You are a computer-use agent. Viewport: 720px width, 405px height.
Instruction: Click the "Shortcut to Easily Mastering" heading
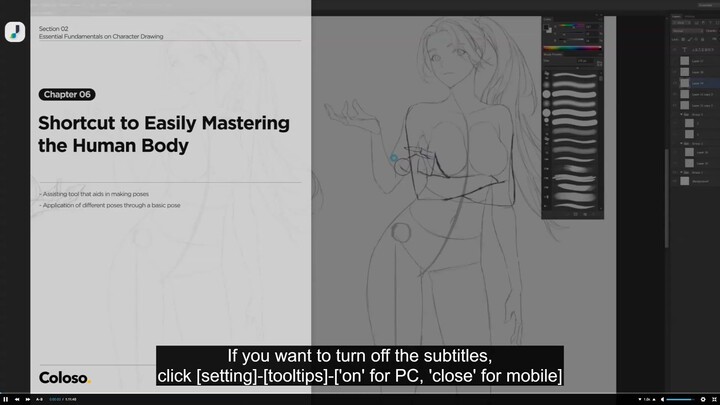click(164, 123)
